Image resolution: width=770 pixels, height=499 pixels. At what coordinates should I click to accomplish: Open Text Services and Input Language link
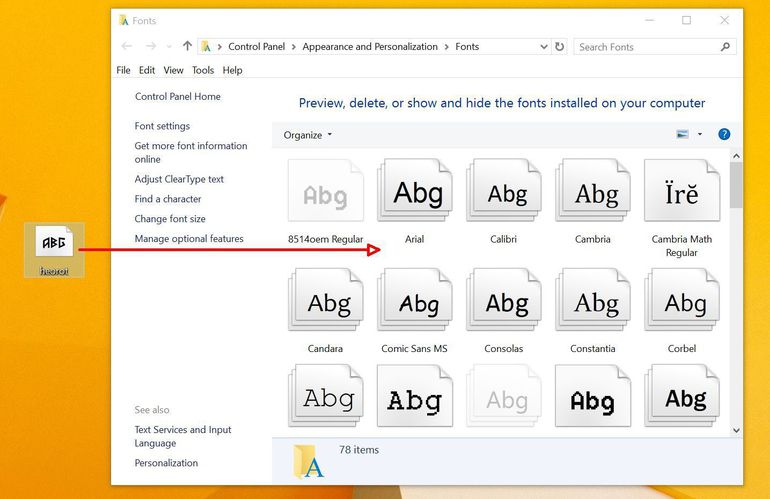pyautogui.click(x=183, y=436)
